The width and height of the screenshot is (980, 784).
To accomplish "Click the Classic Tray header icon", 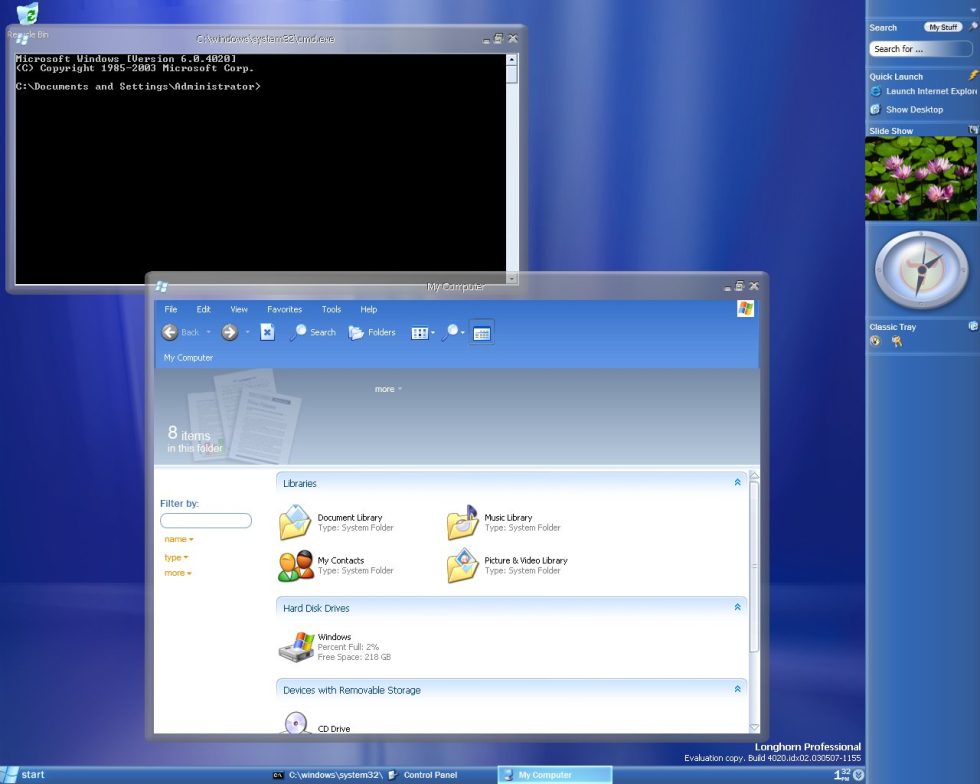I will pos(973,326).
